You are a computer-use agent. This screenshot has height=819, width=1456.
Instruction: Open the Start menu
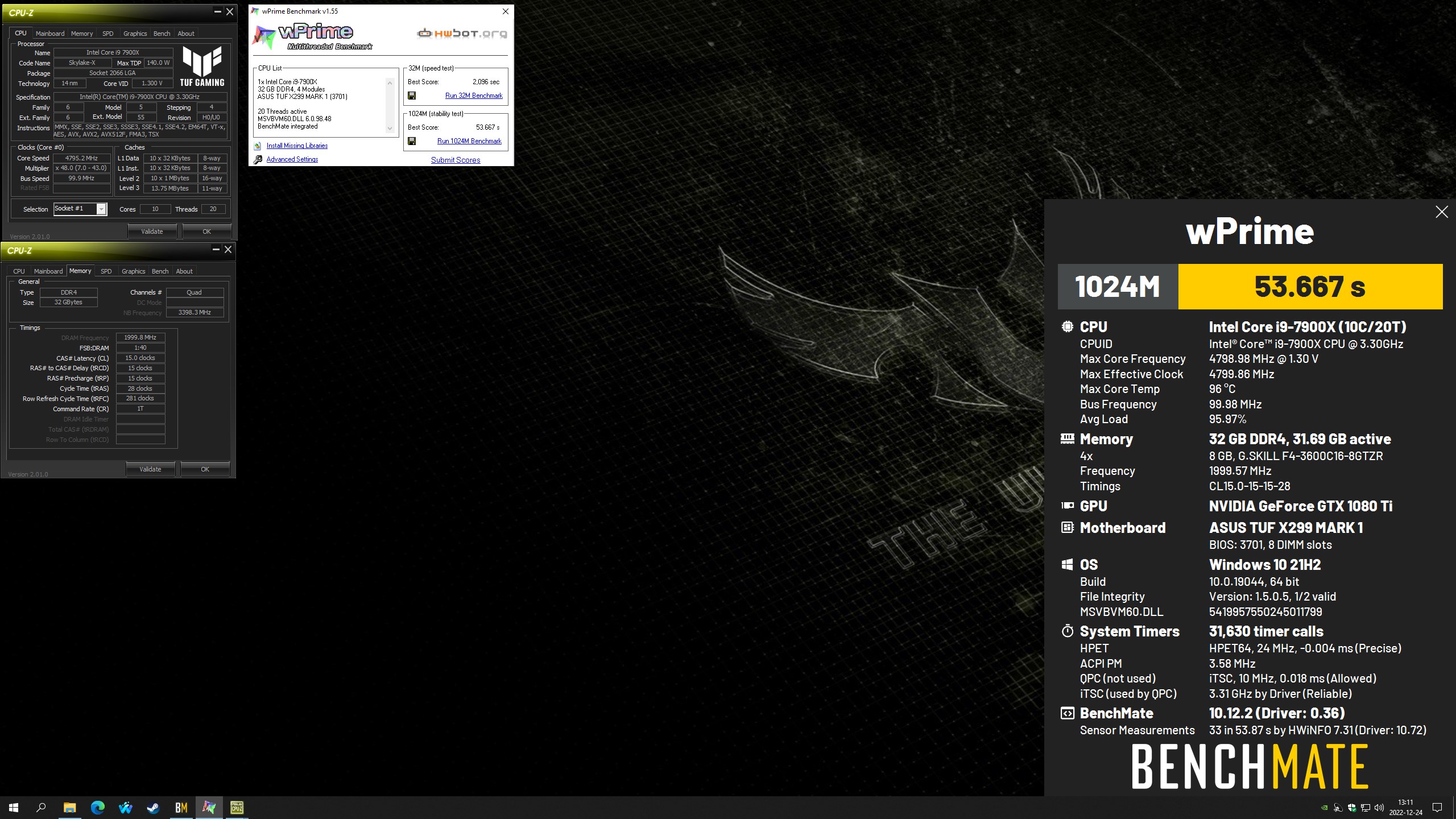coord(14,807)
